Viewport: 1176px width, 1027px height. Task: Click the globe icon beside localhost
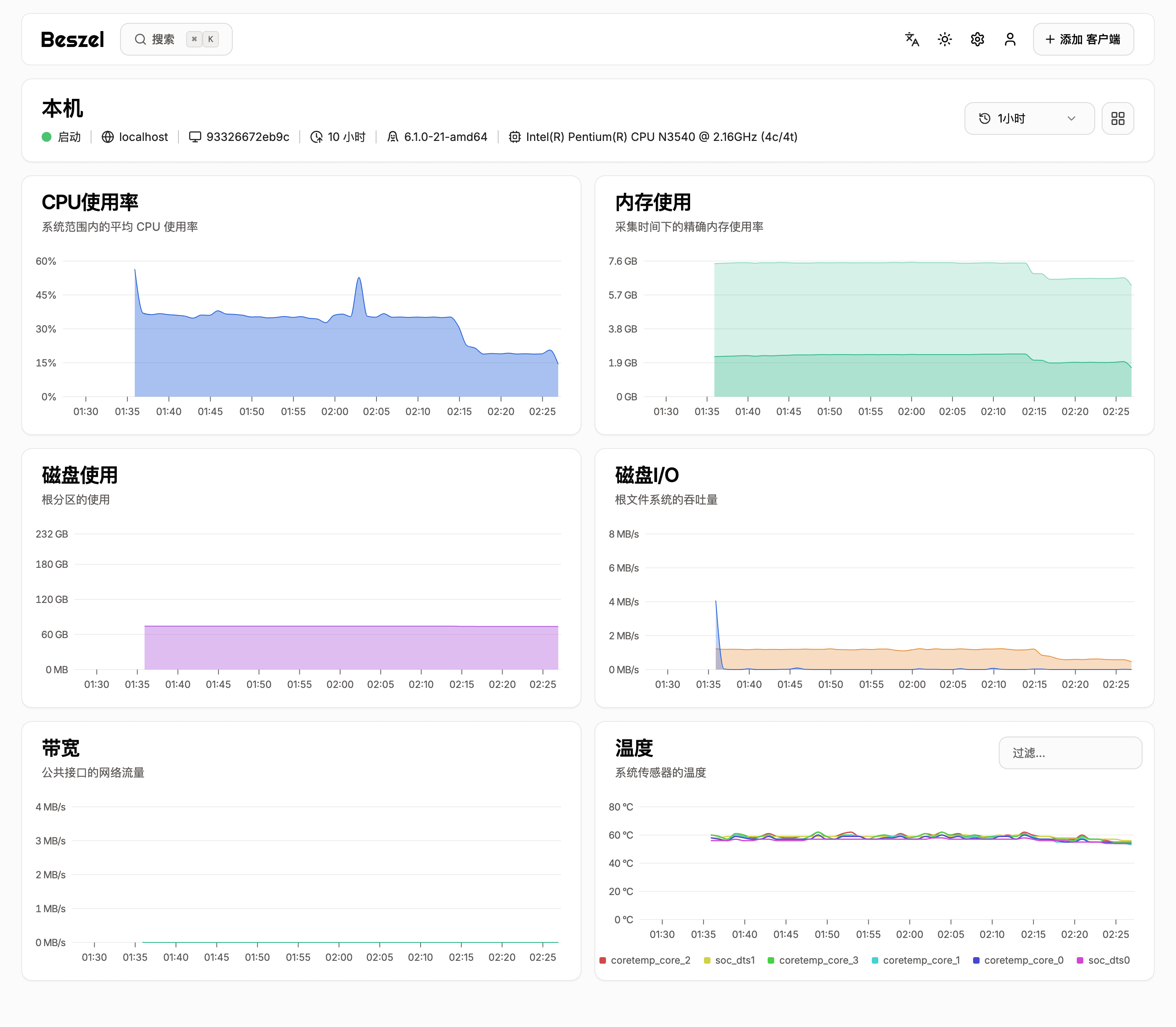point(108,137)
